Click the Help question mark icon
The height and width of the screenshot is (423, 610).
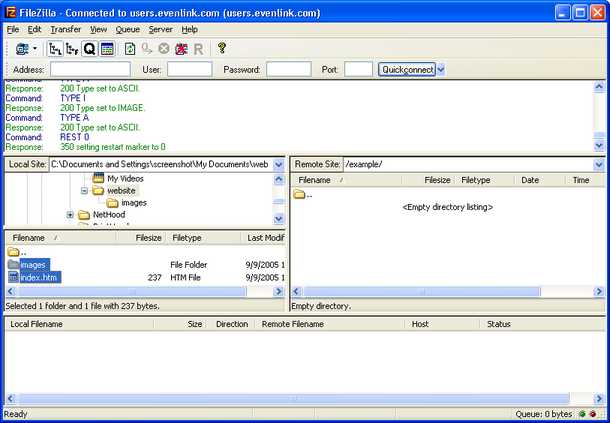tap(222, 48)
